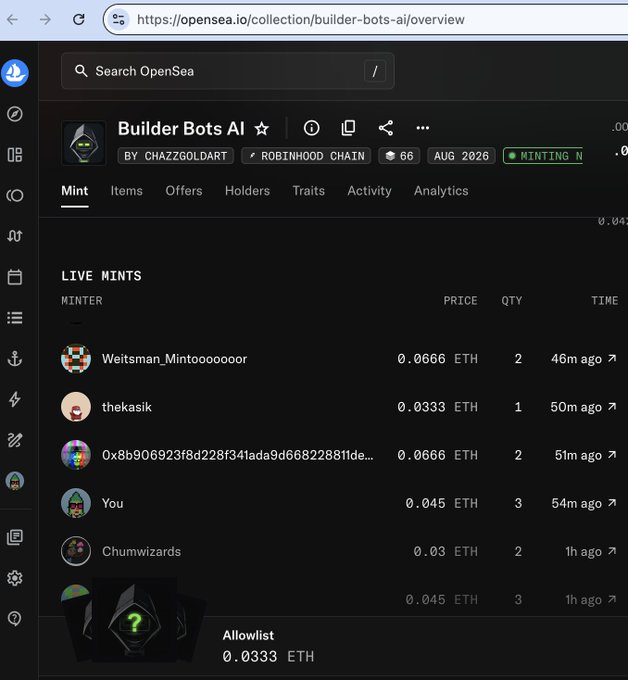Image resolution: width=628 pixels, height=680 pixels.
Task: Click the mystery bot question mark card
Action: 134,621
